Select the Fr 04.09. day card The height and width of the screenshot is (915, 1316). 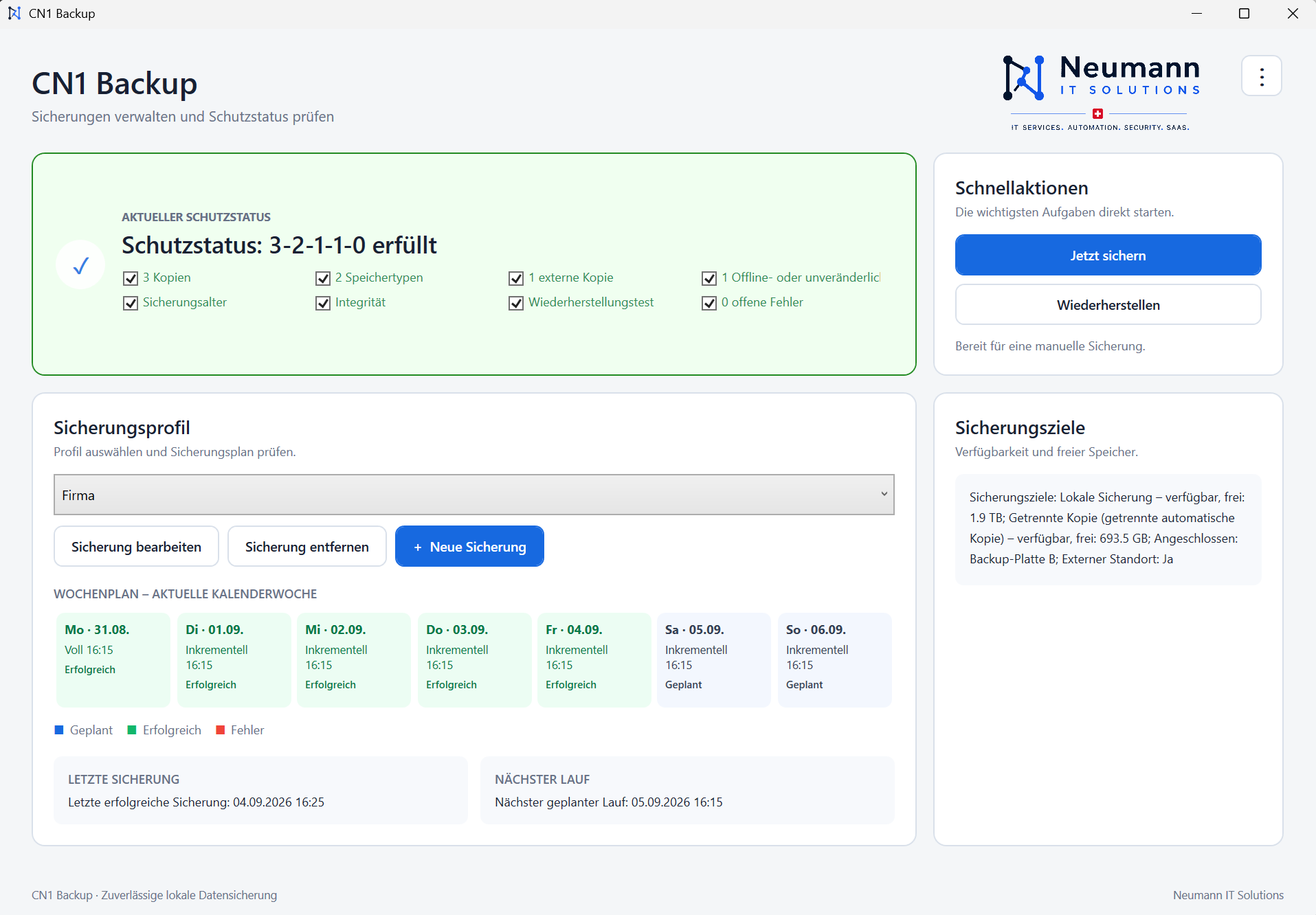point(594,660)
